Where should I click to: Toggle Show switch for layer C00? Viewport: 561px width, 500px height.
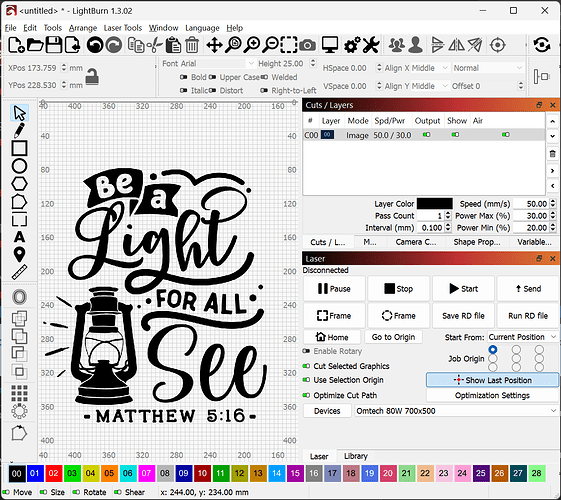455,135
